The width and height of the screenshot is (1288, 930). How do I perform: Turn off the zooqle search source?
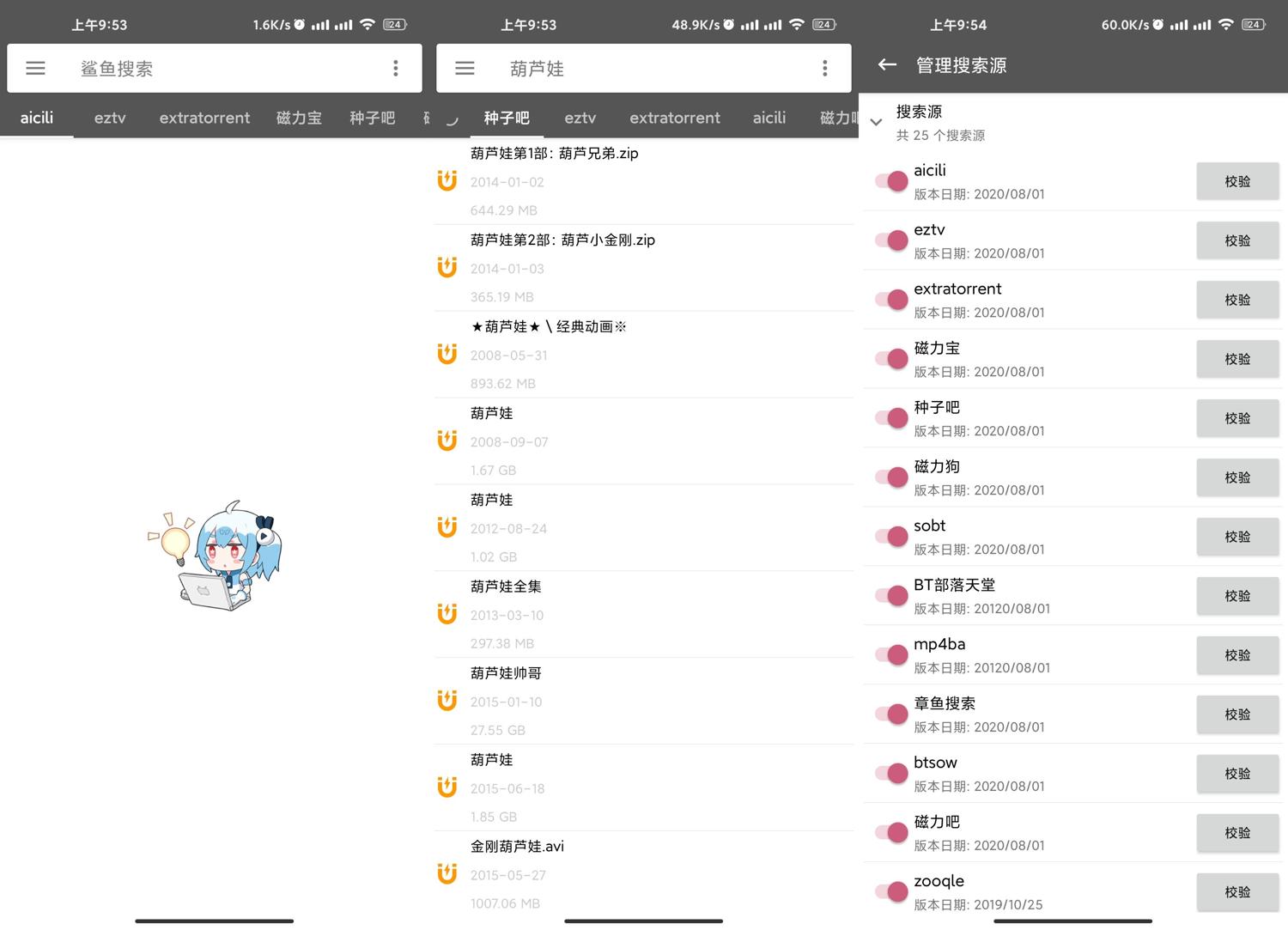click(891, 892)
